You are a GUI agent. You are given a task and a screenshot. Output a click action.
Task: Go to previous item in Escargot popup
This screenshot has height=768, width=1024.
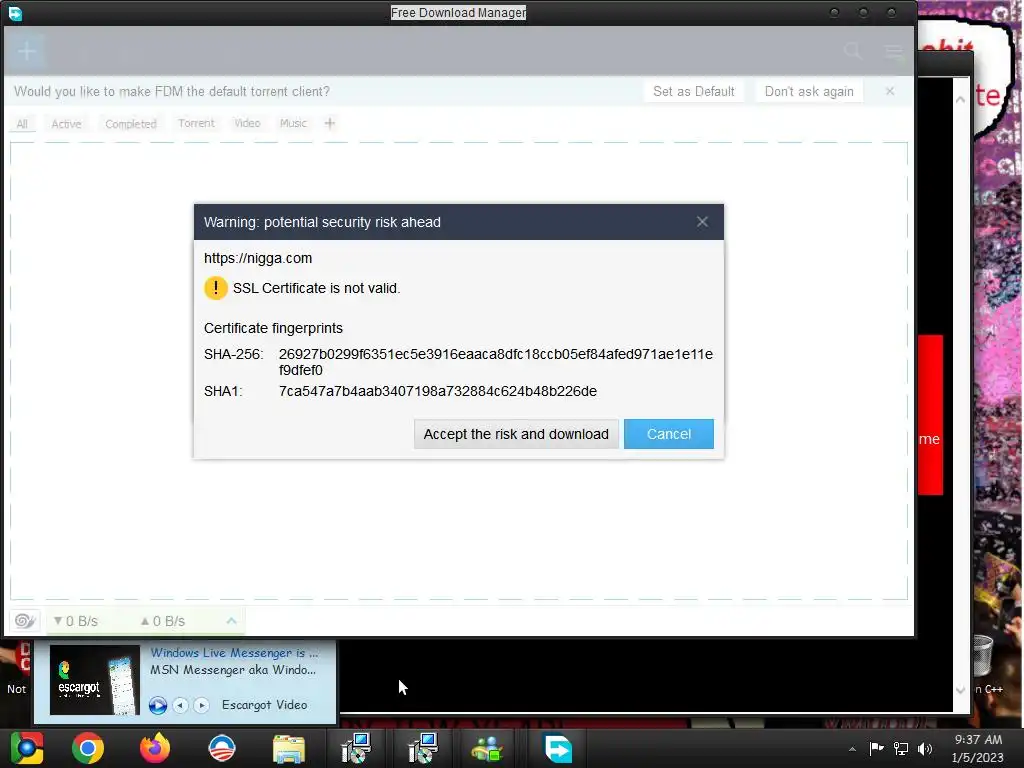pyautogui.click(x=180, y=705)
